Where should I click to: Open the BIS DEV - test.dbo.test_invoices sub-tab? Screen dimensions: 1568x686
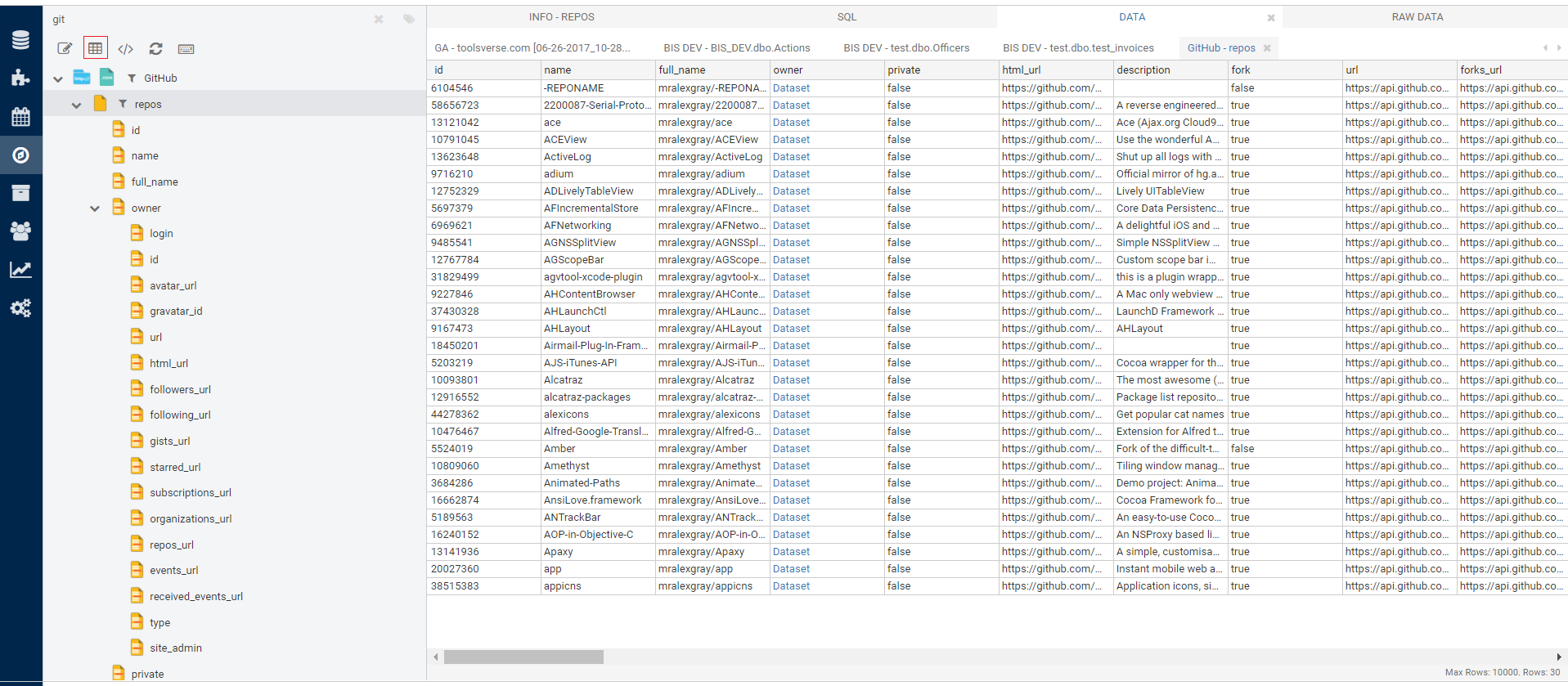click(1078, 48)
